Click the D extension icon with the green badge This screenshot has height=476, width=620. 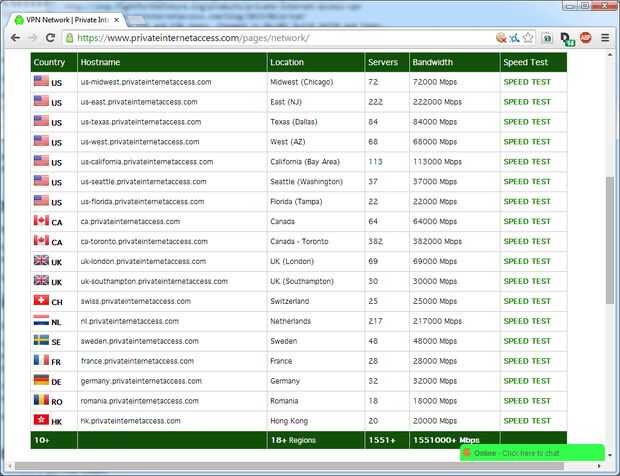(x=567, y=39)
